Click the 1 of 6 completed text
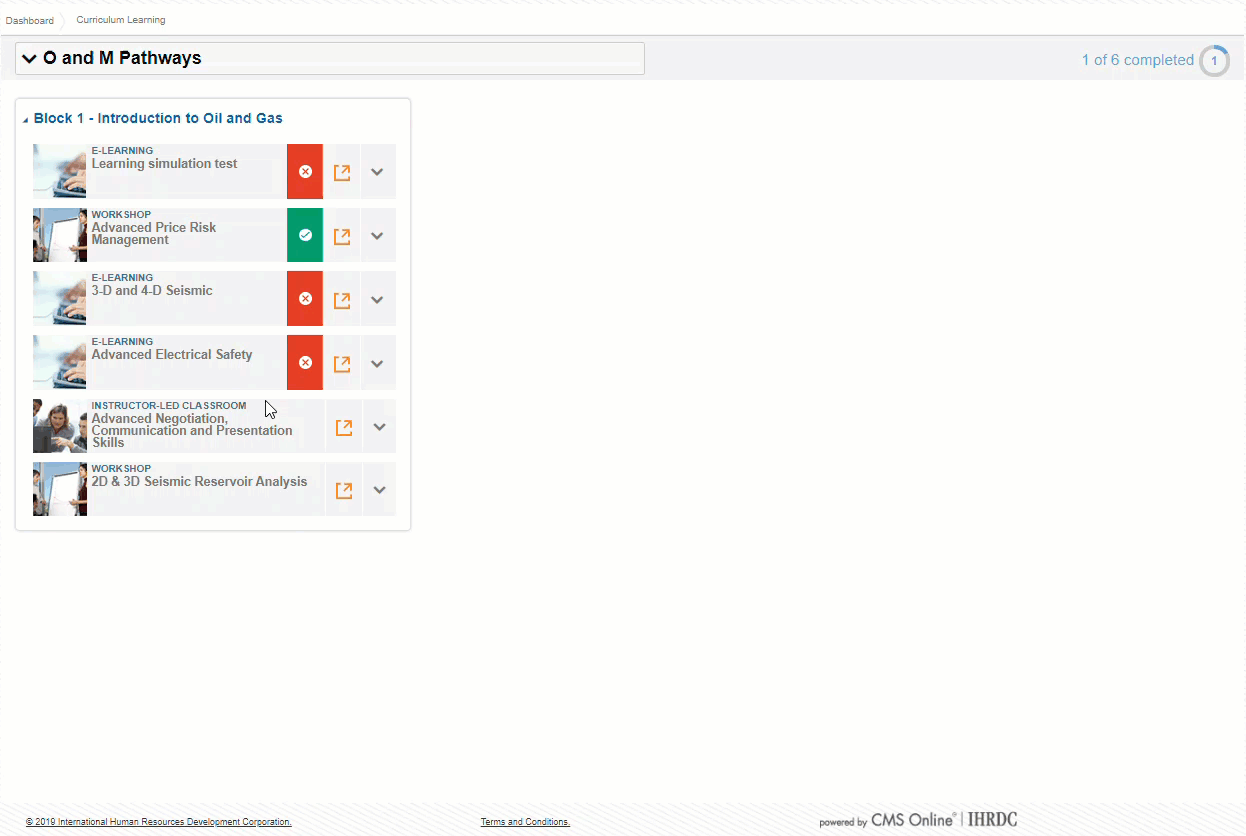 tap(1138, 60)
